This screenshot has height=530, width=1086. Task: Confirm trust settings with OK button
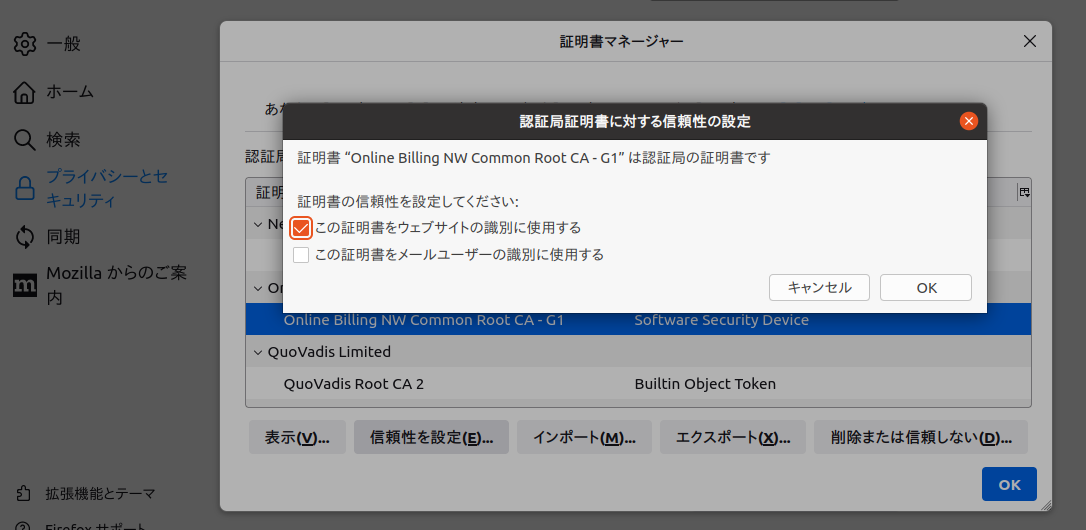(x=926, y=288)
